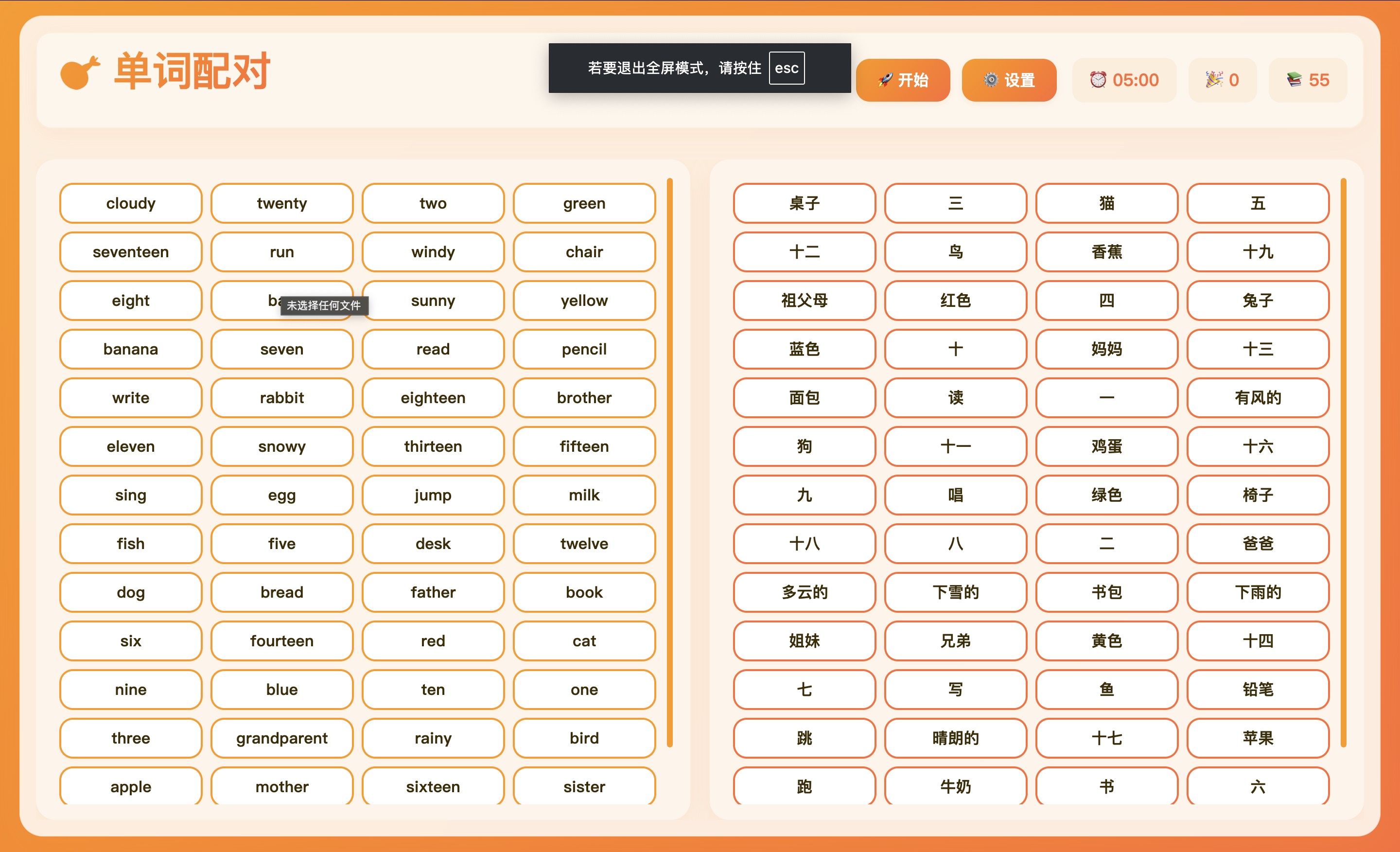Select the Chinese card '铅笔'
This screenshot has height=852, width=1400.
(1258, 690)
